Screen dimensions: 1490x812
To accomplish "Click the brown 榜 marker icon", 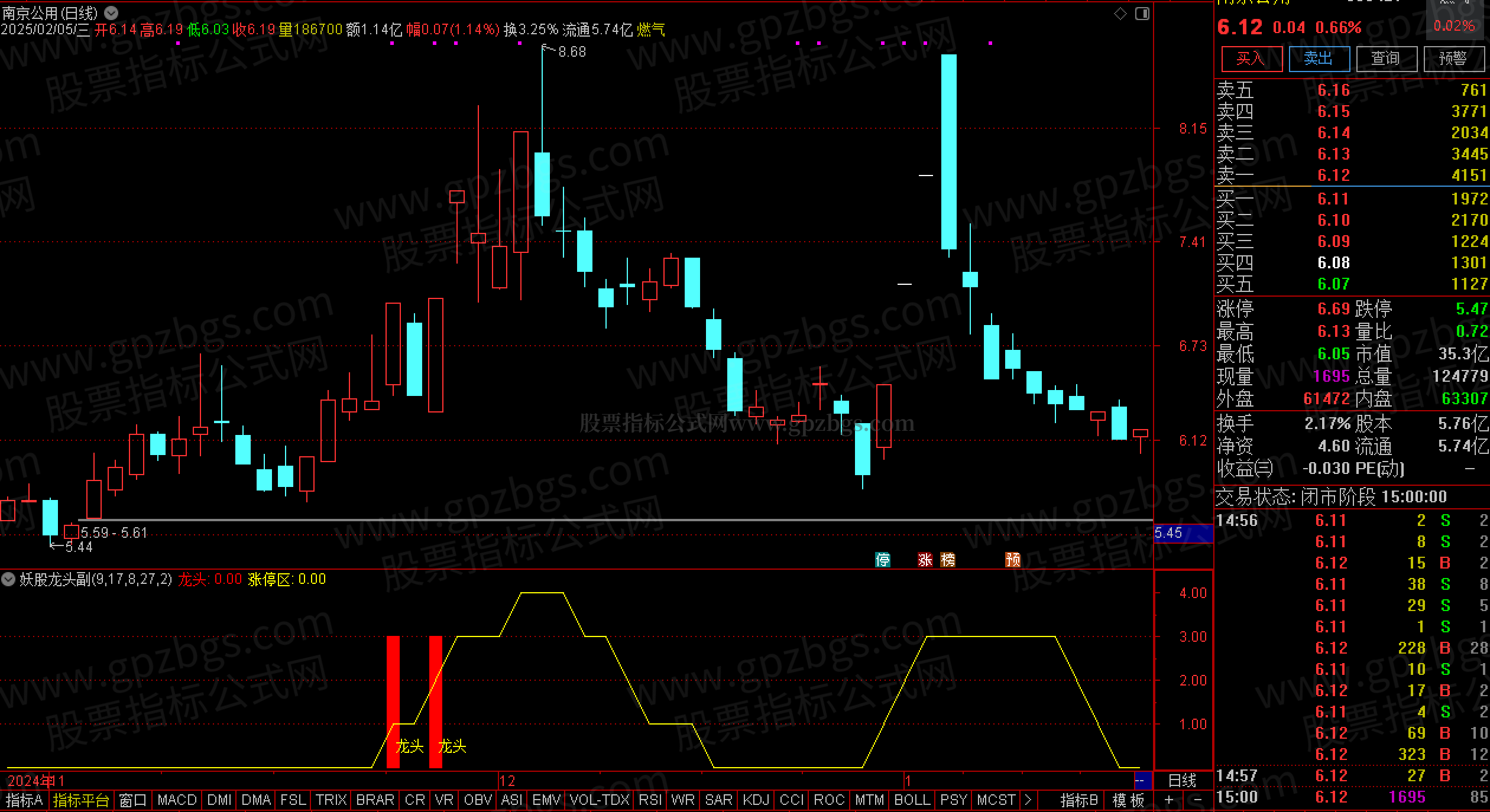I will pyautogui.click(x=948, y=559).
